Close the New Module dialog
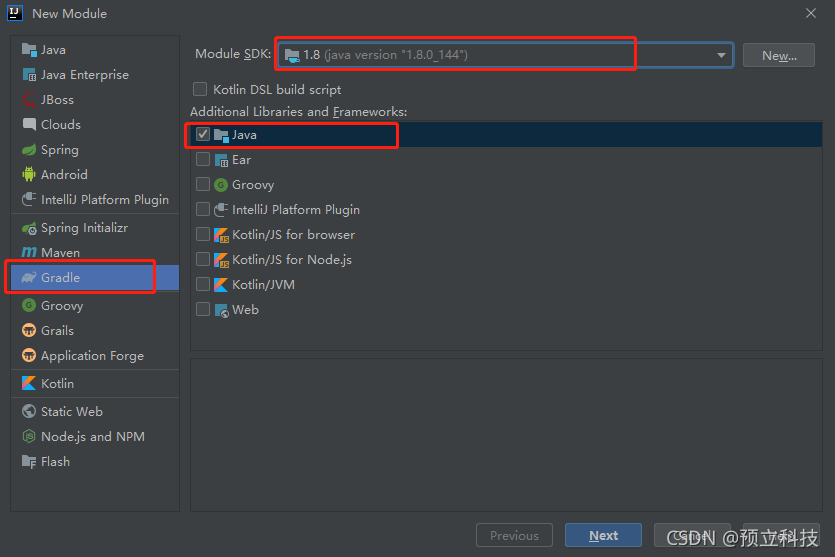The image size is (835, 557). [811, 13]
